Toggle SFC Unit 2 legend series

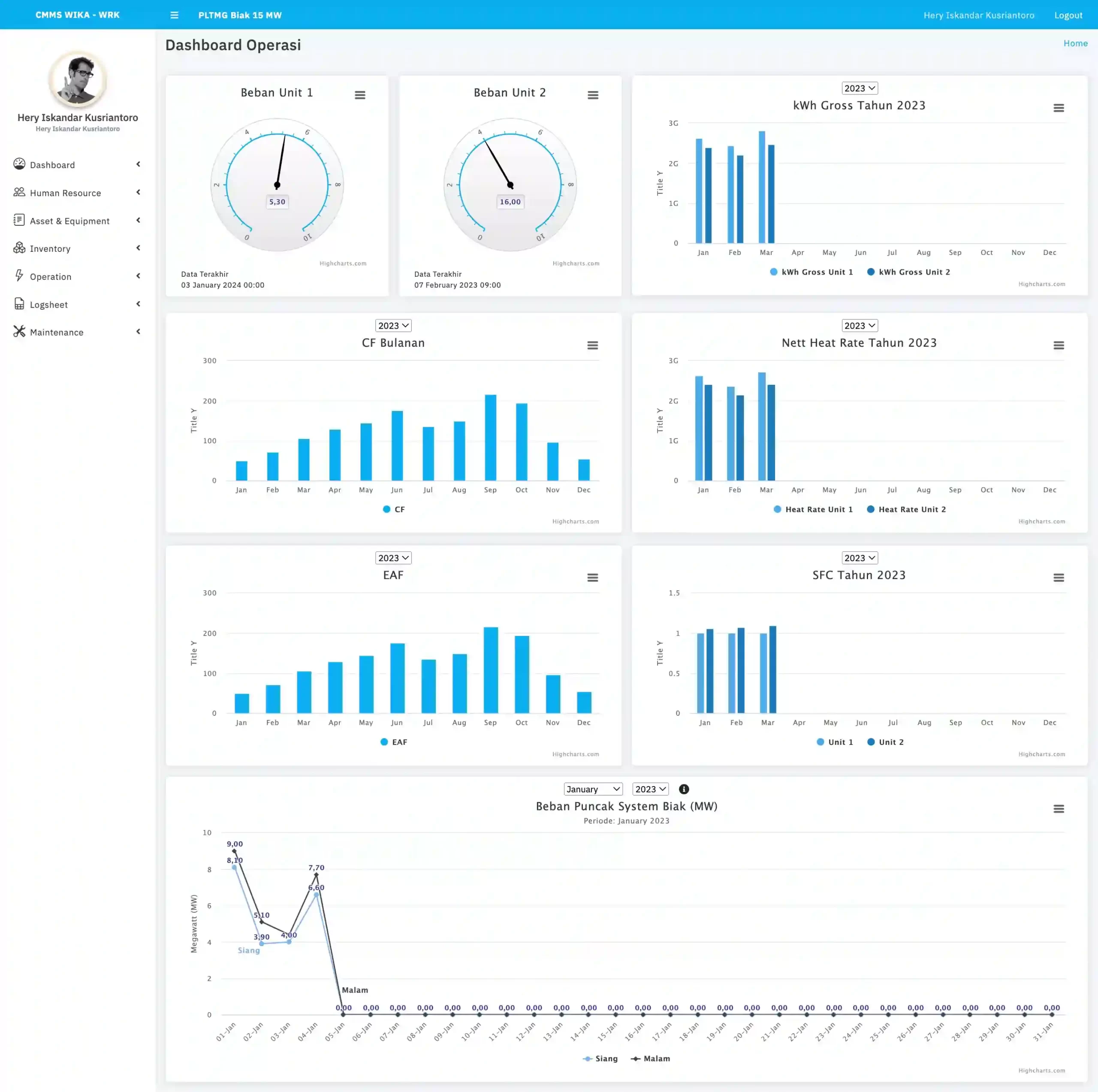click(x=885, y=742)
